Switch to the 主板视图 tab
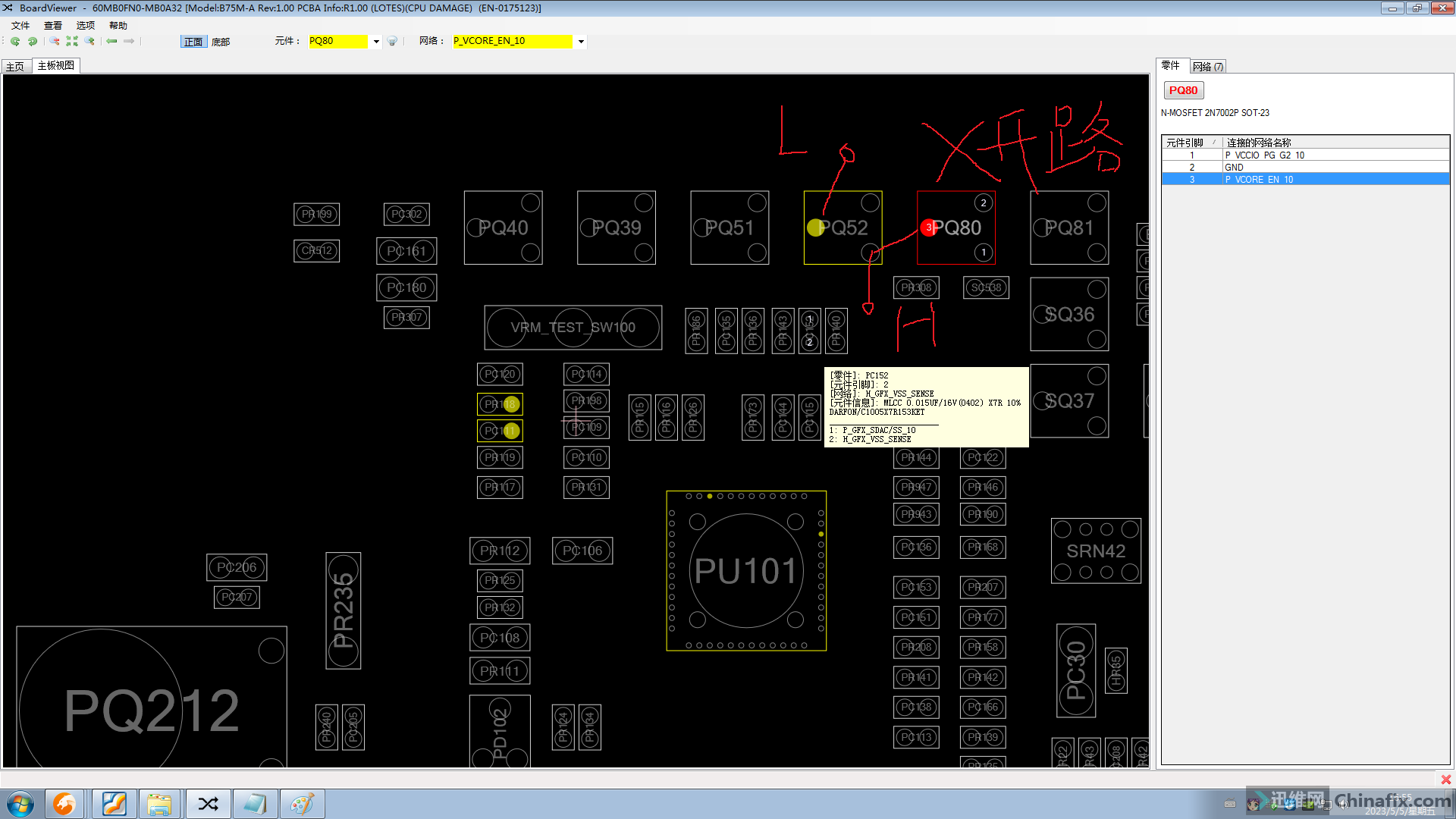 point(56,66)
